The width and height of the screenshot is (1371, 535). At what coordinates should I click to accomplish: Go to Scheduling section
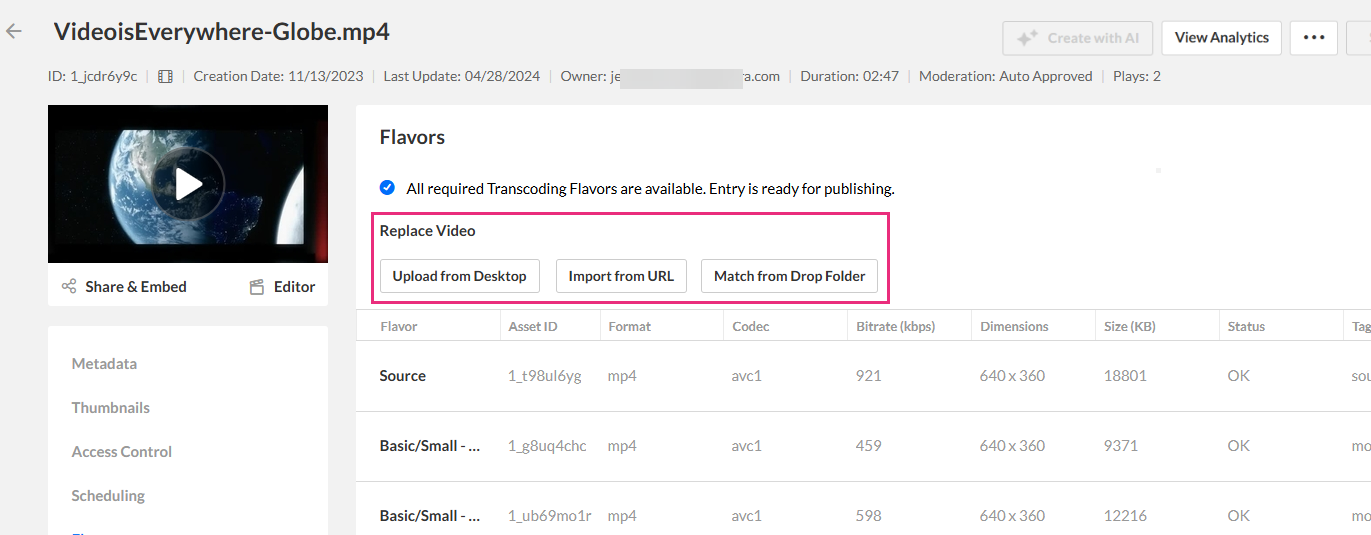click(108, 496)
